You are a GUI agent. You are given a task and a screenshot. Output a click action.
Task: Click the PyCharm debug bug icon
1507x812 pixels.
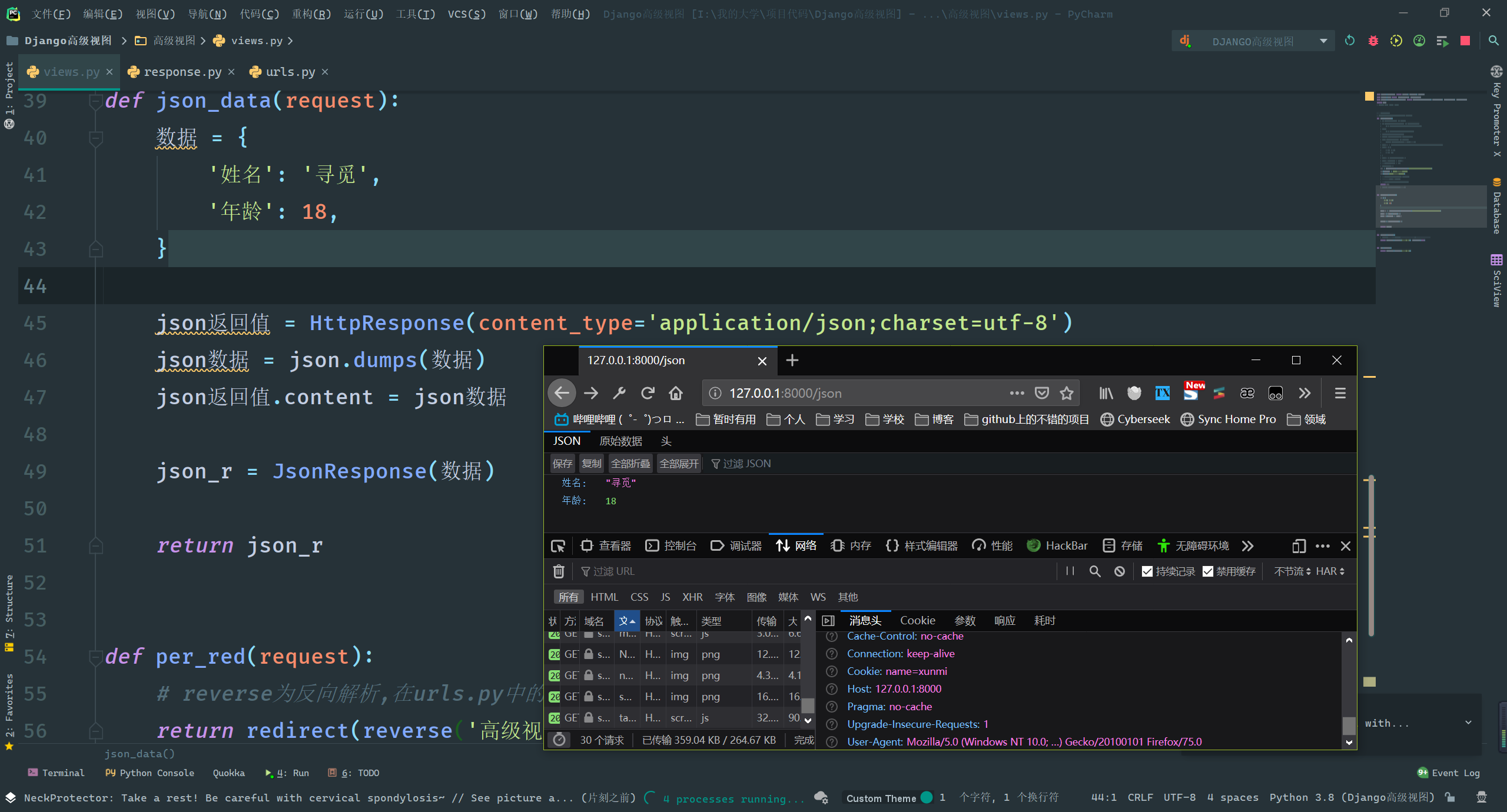pyautogui.click(x=1373, y=41)
